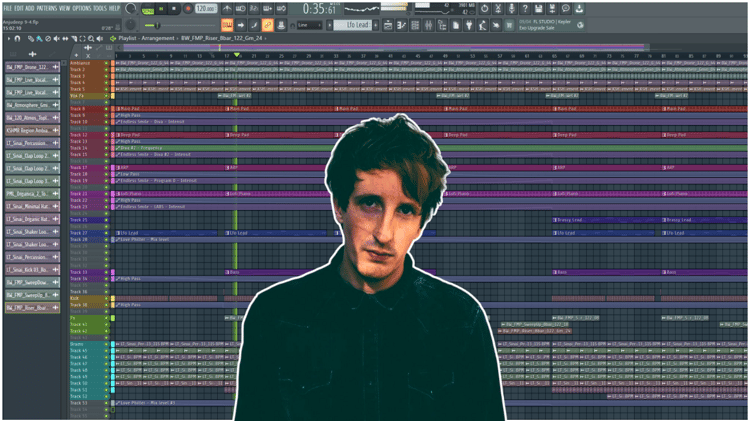Select KSHMR Region Ambia clip in picker
The image size is (750, 421).
tap(32, 130)
